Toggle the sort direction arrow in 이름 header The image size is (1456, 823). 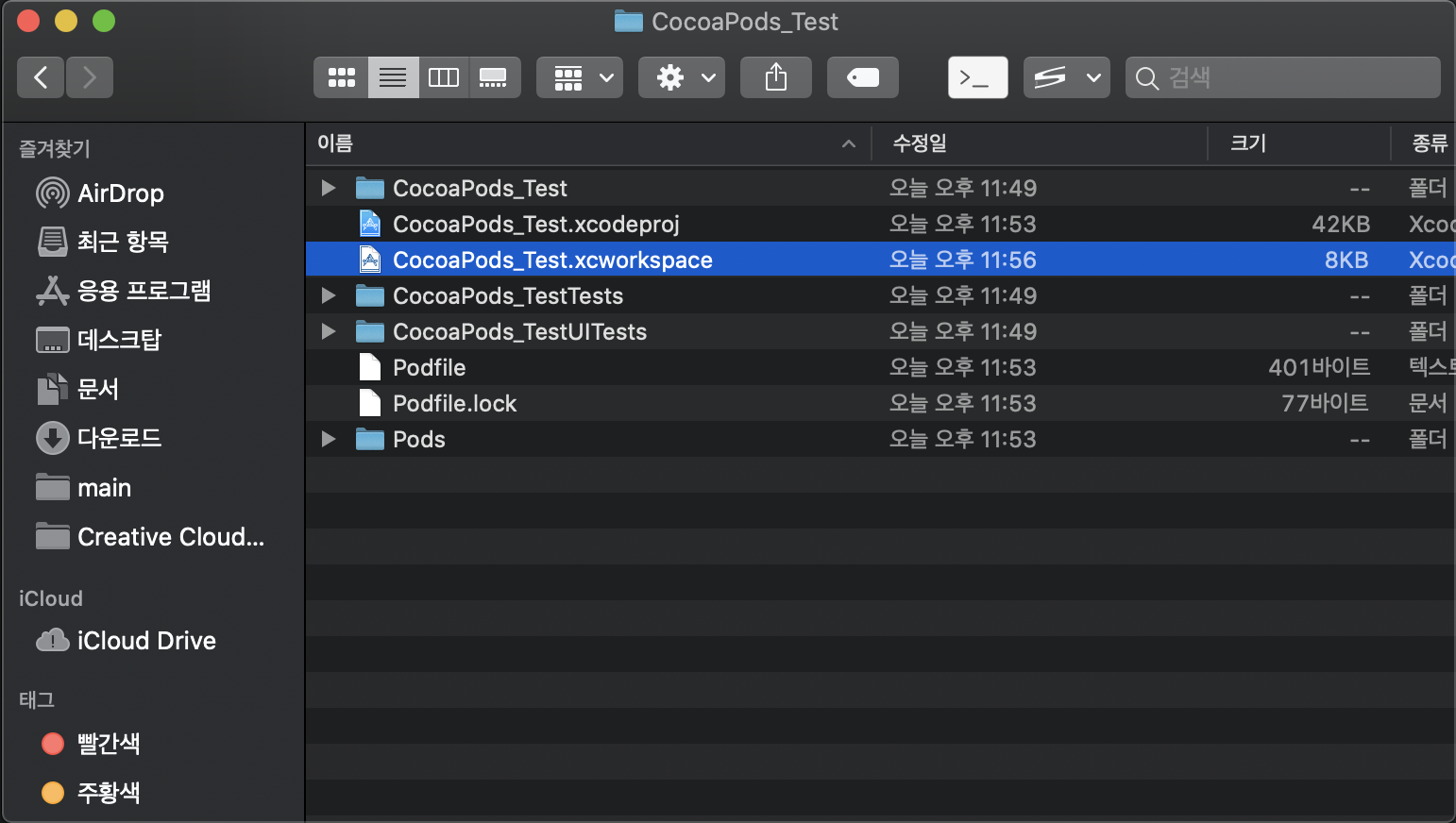tap(849, 143)
